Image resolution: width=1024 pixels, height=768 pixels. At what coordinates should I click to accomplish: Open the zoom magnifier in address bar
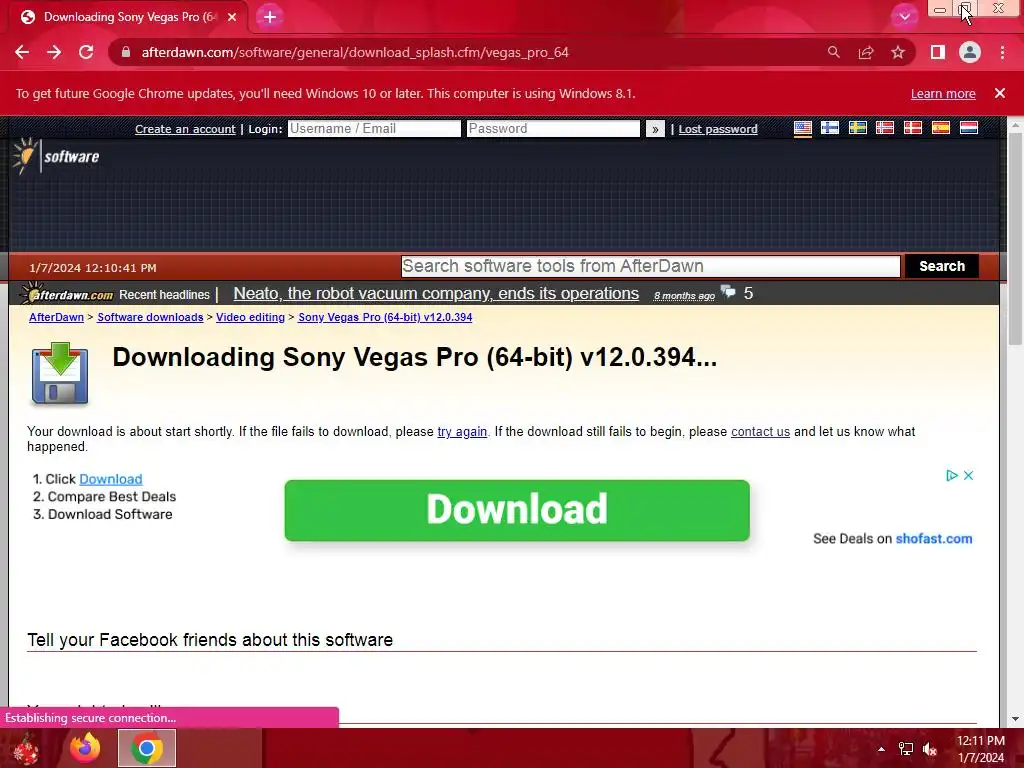[833, 52]
